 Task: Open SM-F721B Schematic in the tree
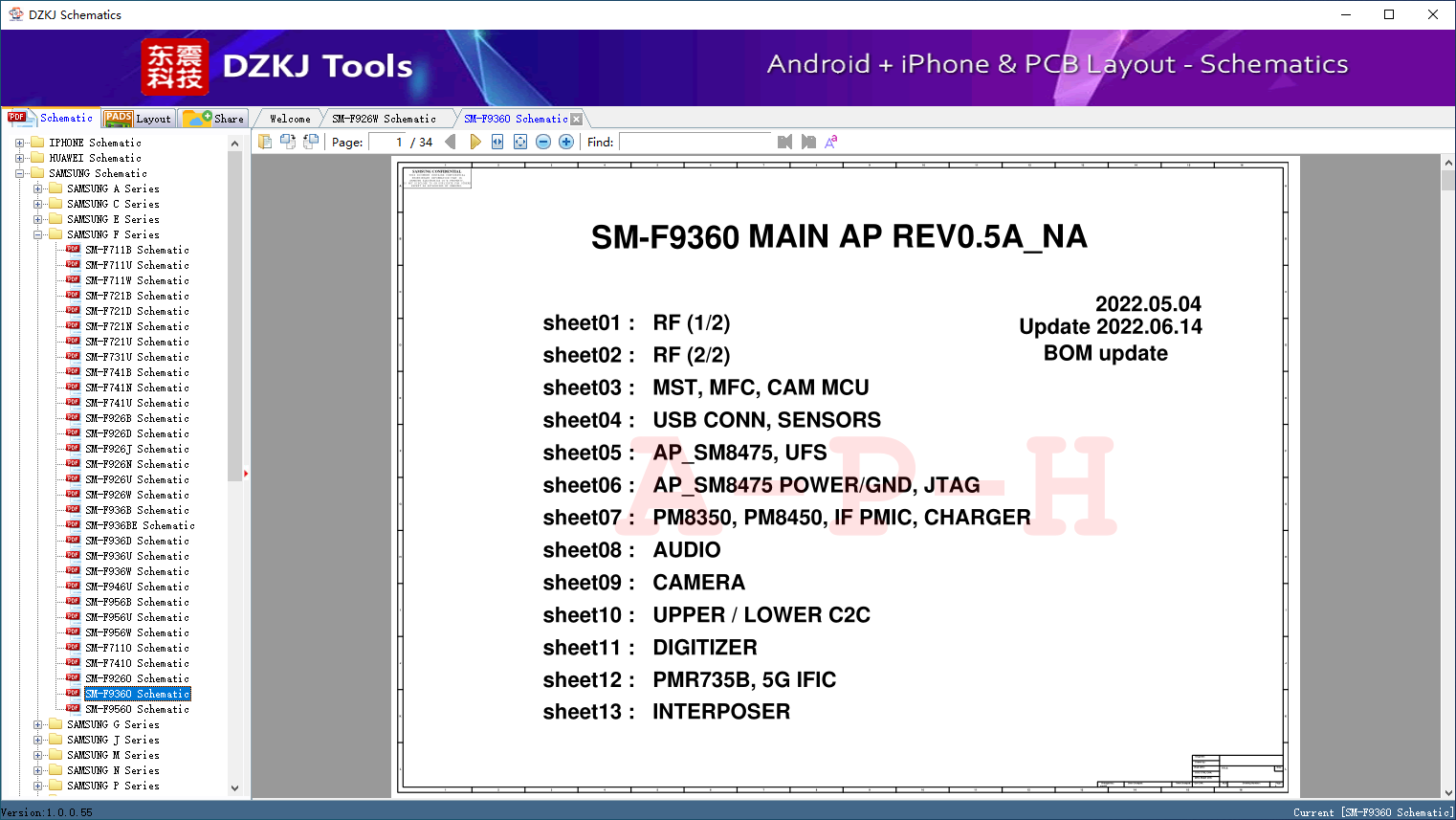coord(137,296)
